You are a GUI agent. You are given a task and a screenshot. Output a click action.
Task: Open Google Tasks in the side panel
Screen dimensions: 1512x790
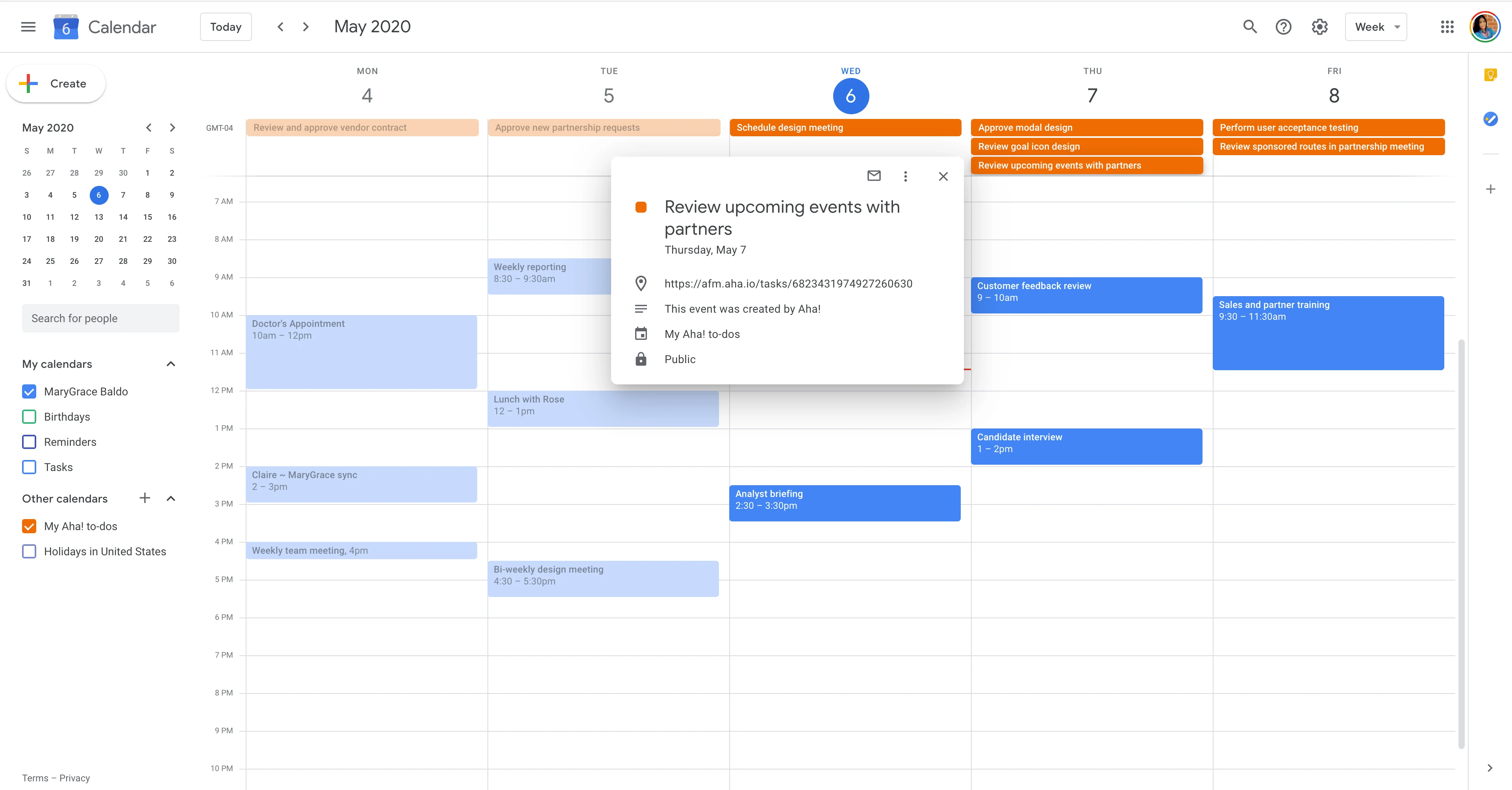(1490, 119)
